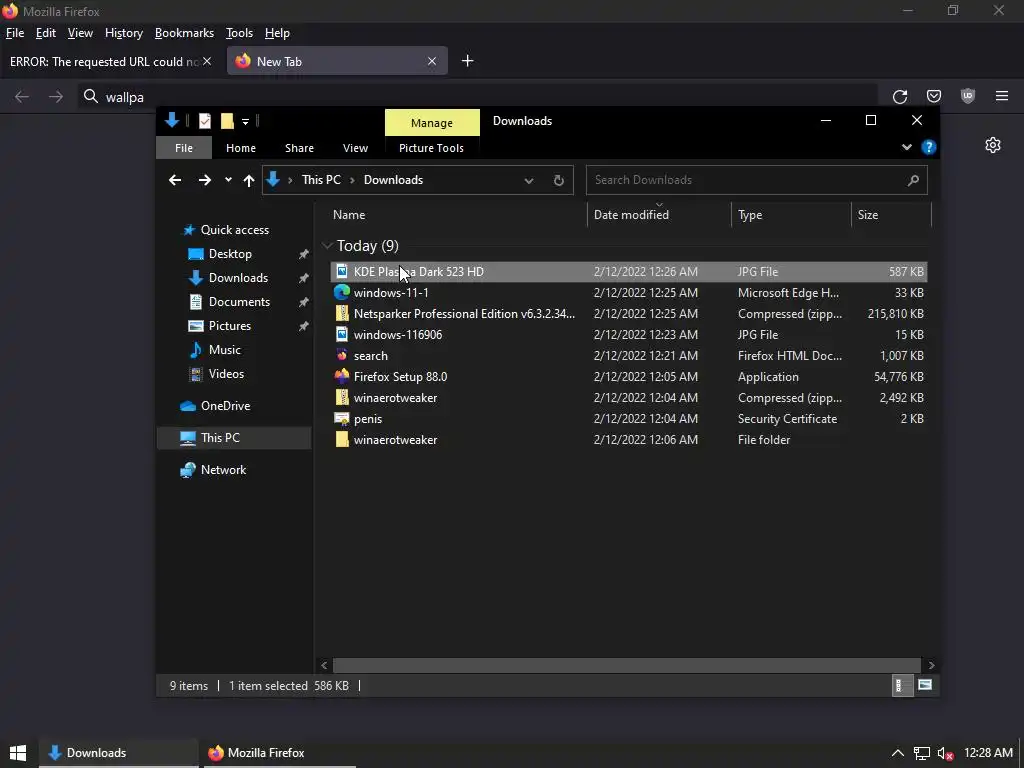This screenshot has width=1024, height=768.
Task: Click the Properties quick access toolbar icon
Action: (x=204, y=121)
